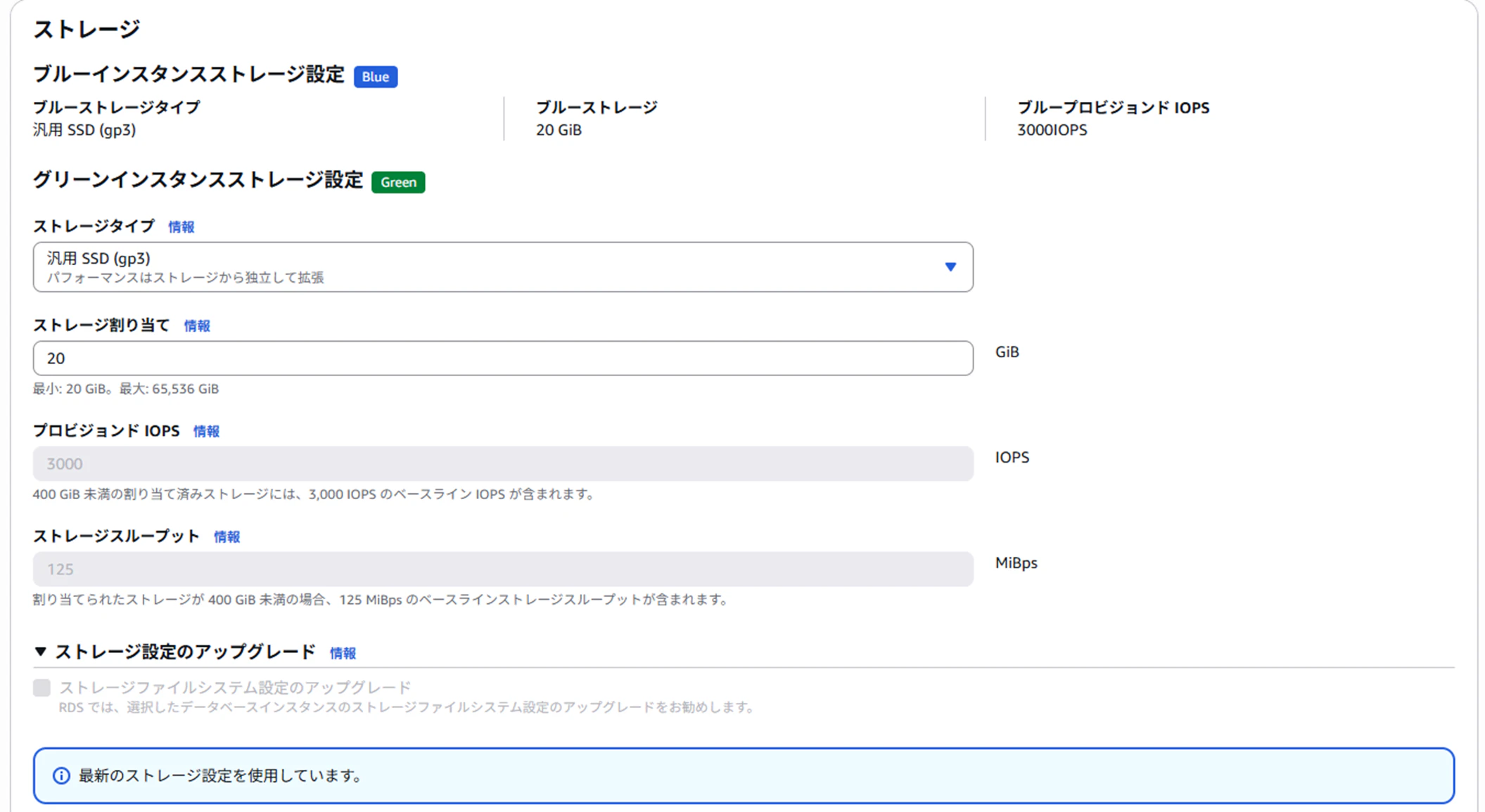Open the 情報 link beside ストレージスループット

click(x=227, y=537)
